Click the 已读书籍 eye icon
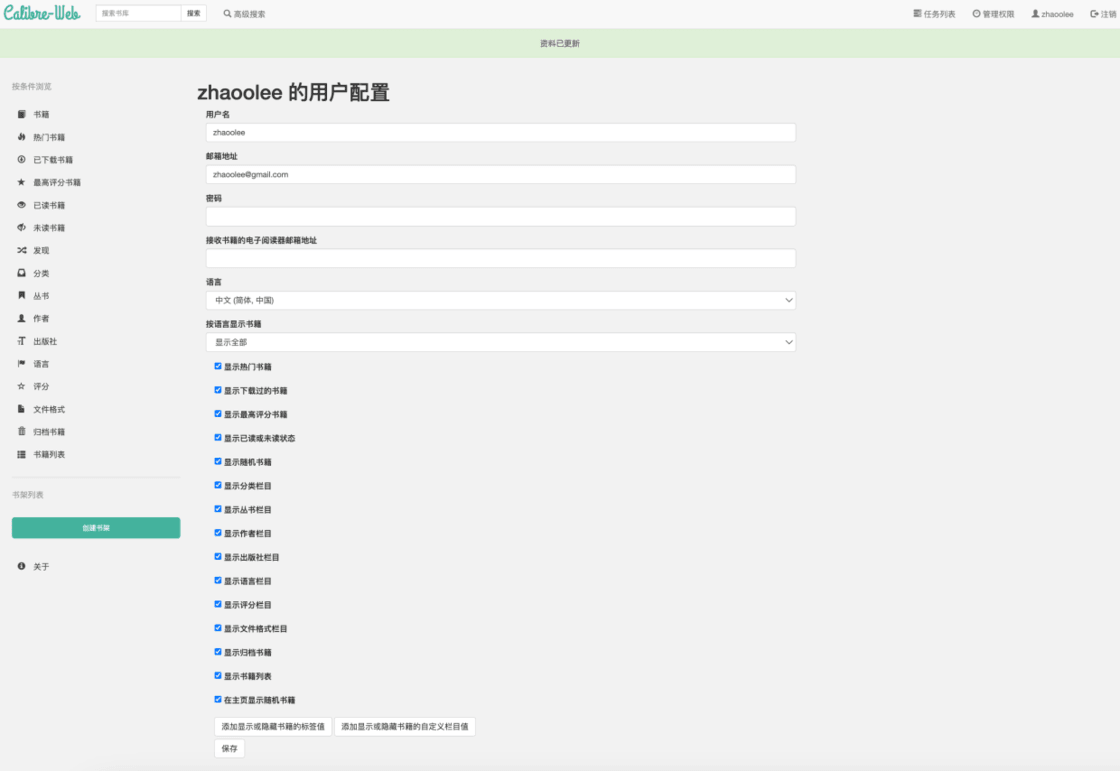1120x771 pixels. click(21, 205)
